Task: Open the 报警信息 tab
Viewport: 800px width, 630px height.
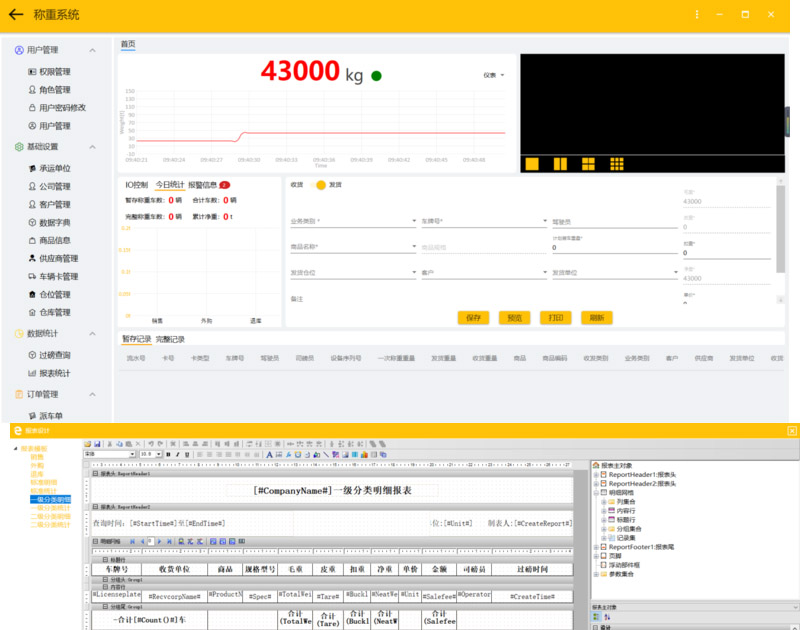Action: pyautogui.click(x=203, y=185)
